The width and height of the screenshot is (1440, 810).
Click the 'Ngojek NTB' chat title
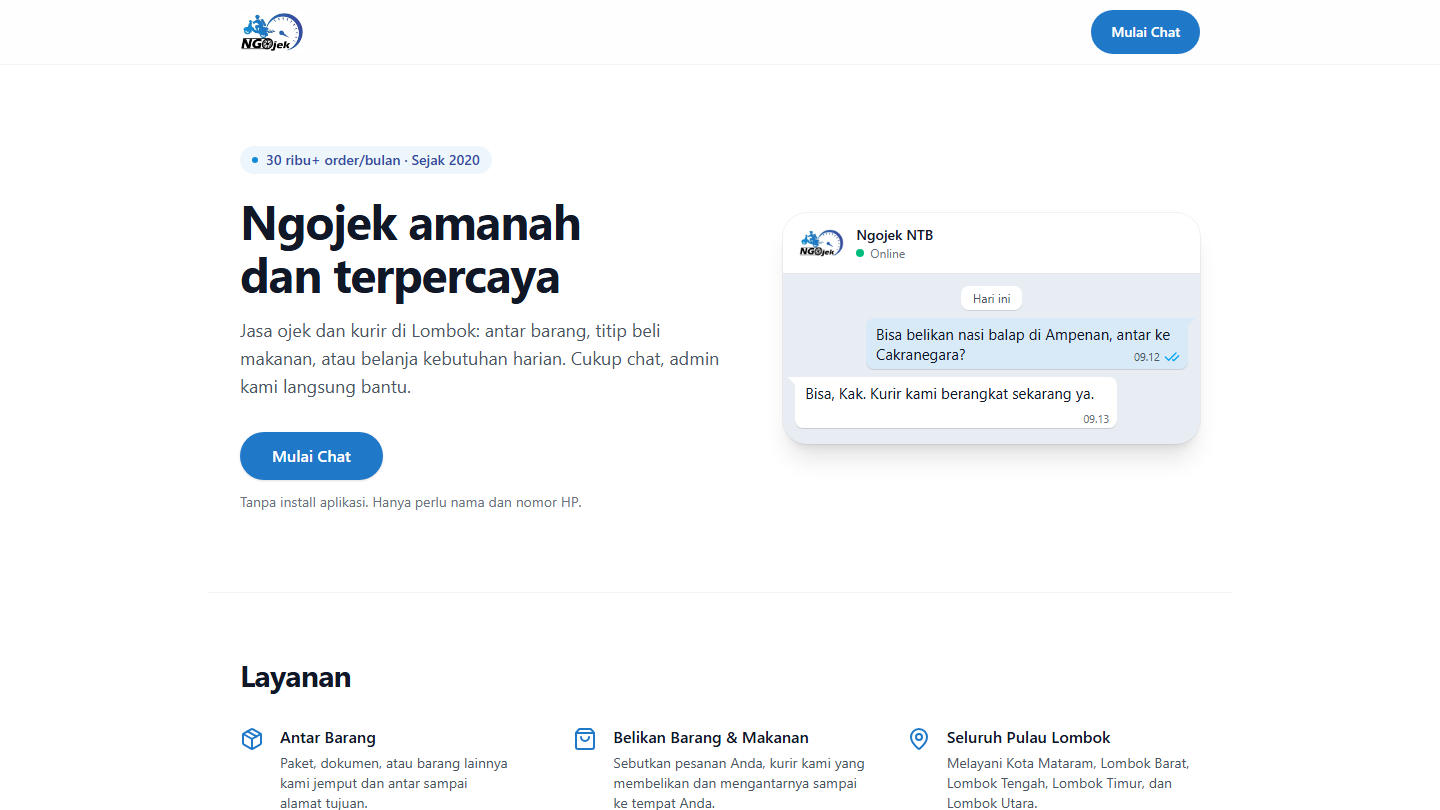(894, 235)
